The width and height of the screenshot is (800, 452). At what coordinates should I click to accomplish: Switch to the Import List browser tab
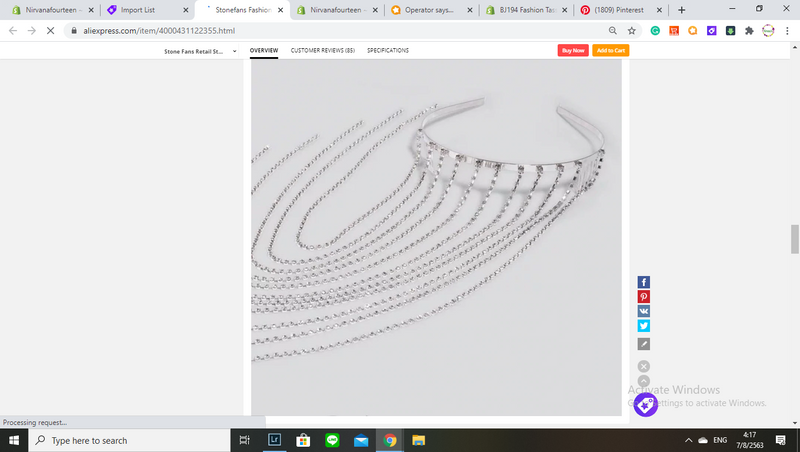[147, 10]
